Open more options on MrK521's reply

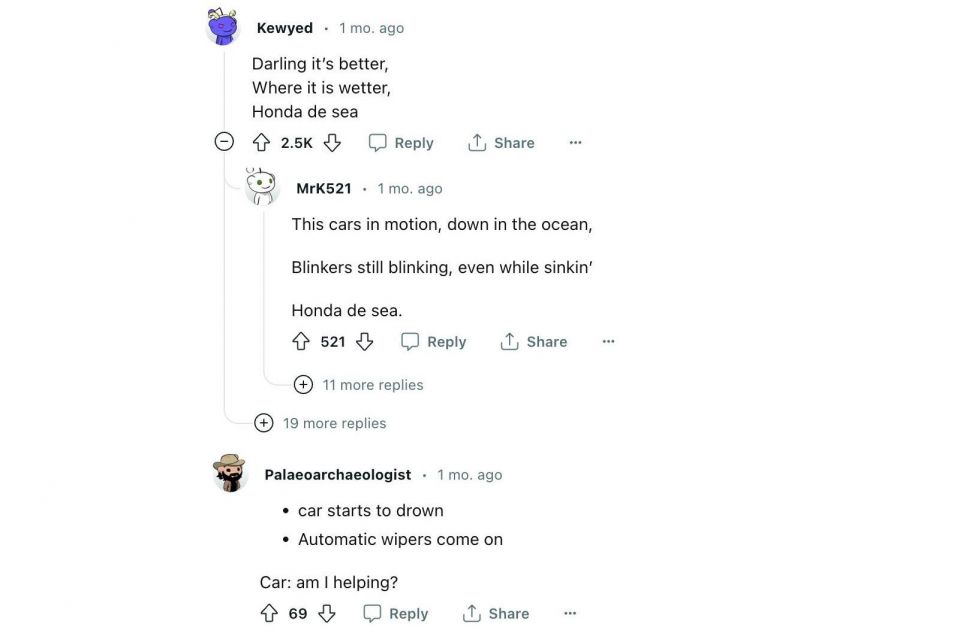coord(608,342)
